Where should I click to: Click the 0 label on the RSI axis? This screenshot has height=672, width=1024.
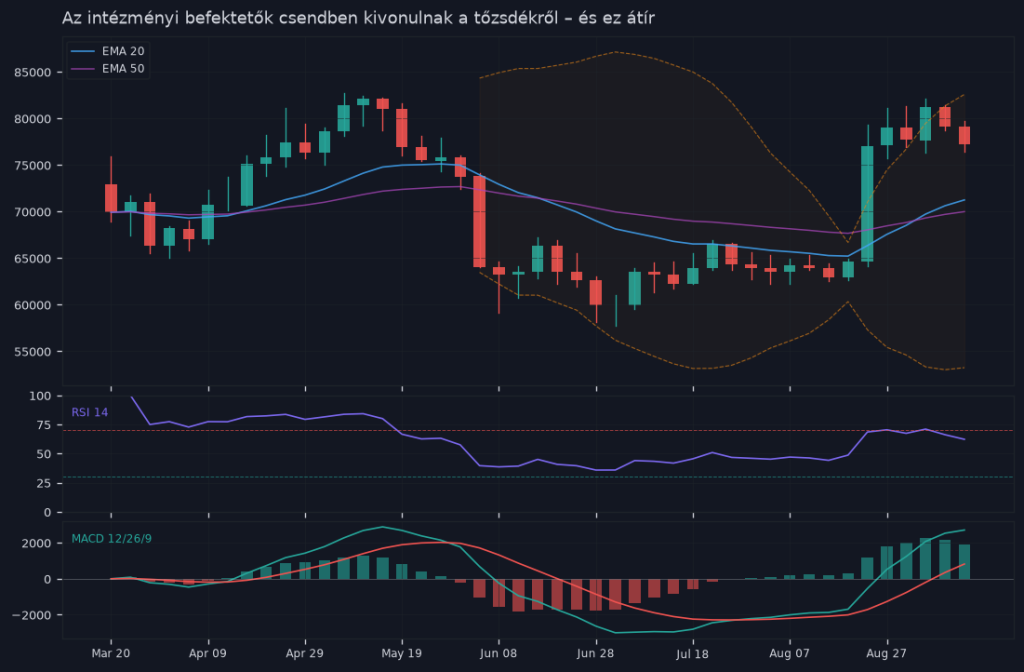[x=48, y=513]
